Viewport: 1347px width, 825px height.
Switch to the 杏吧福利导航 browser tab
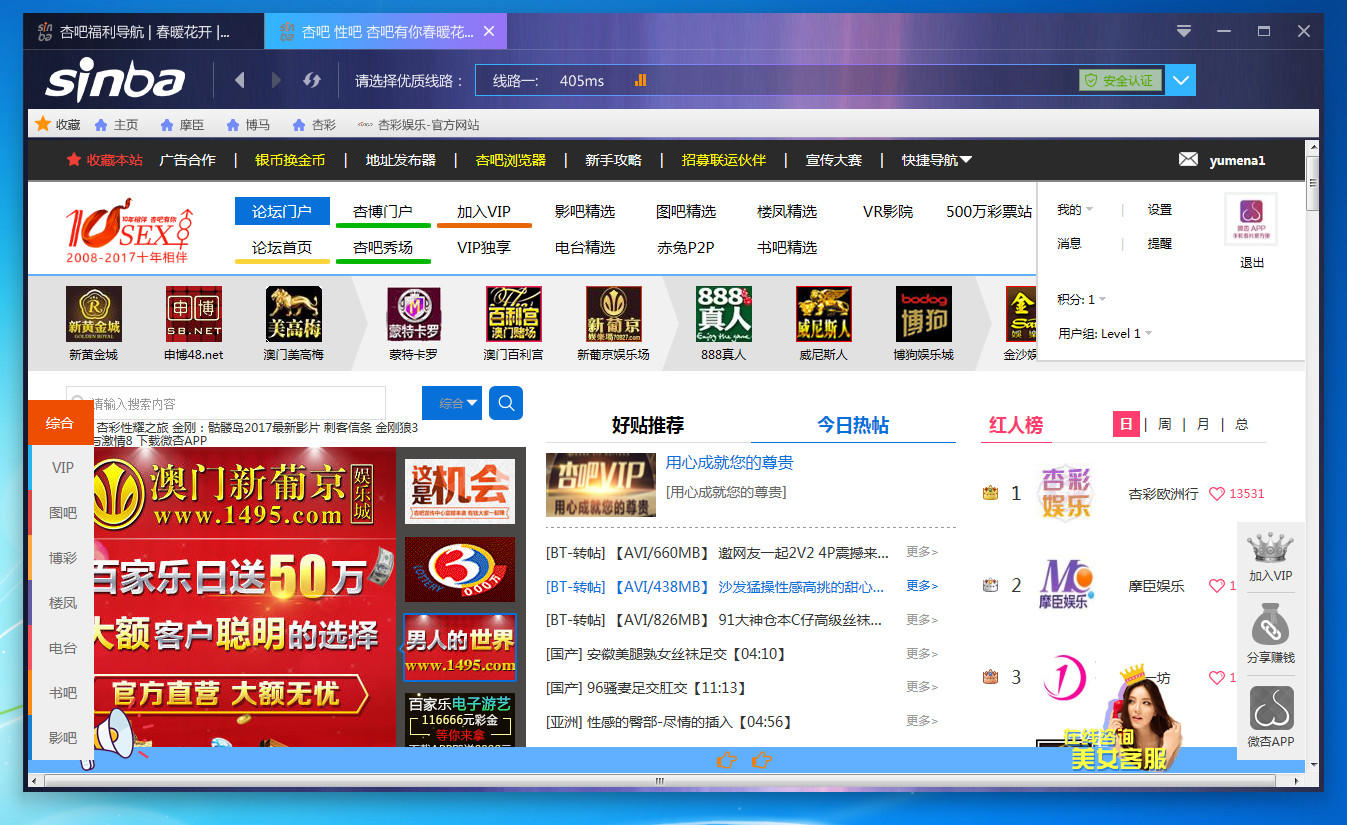click(x=140, y=30)
